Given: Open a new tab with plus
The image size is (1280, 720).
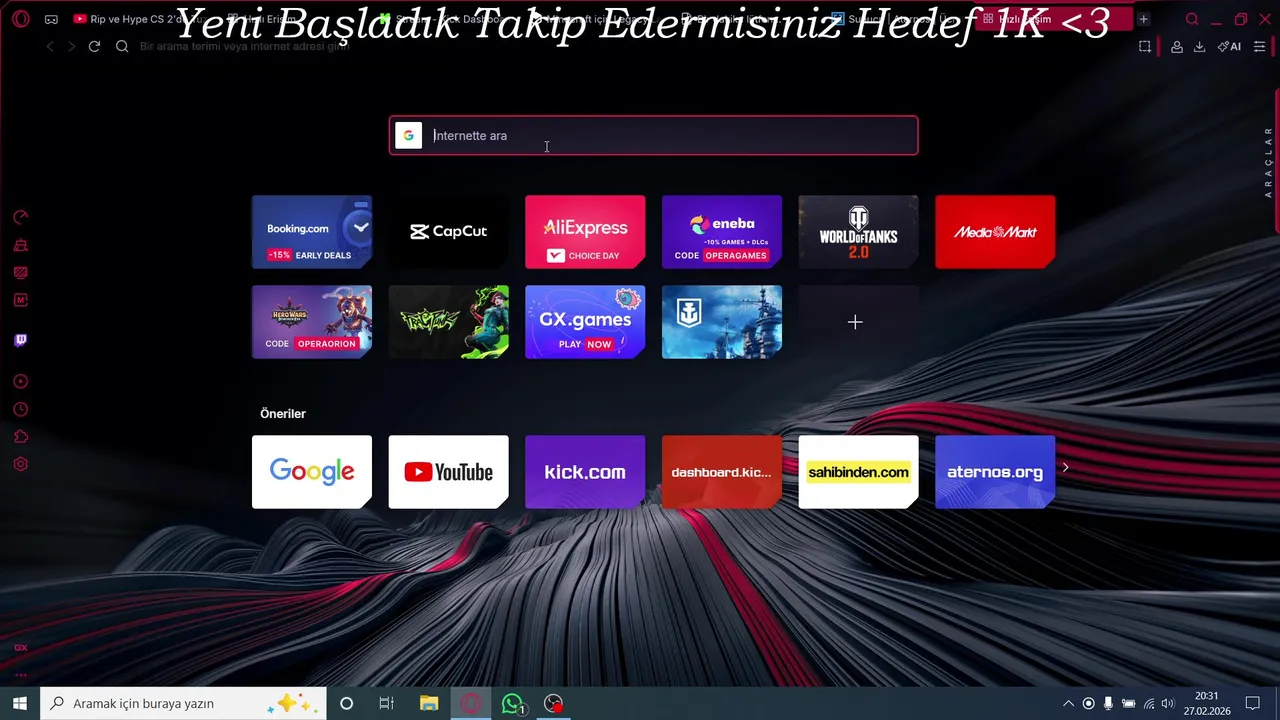Looking at the screenshot, I should click(x=1143, y=19).
